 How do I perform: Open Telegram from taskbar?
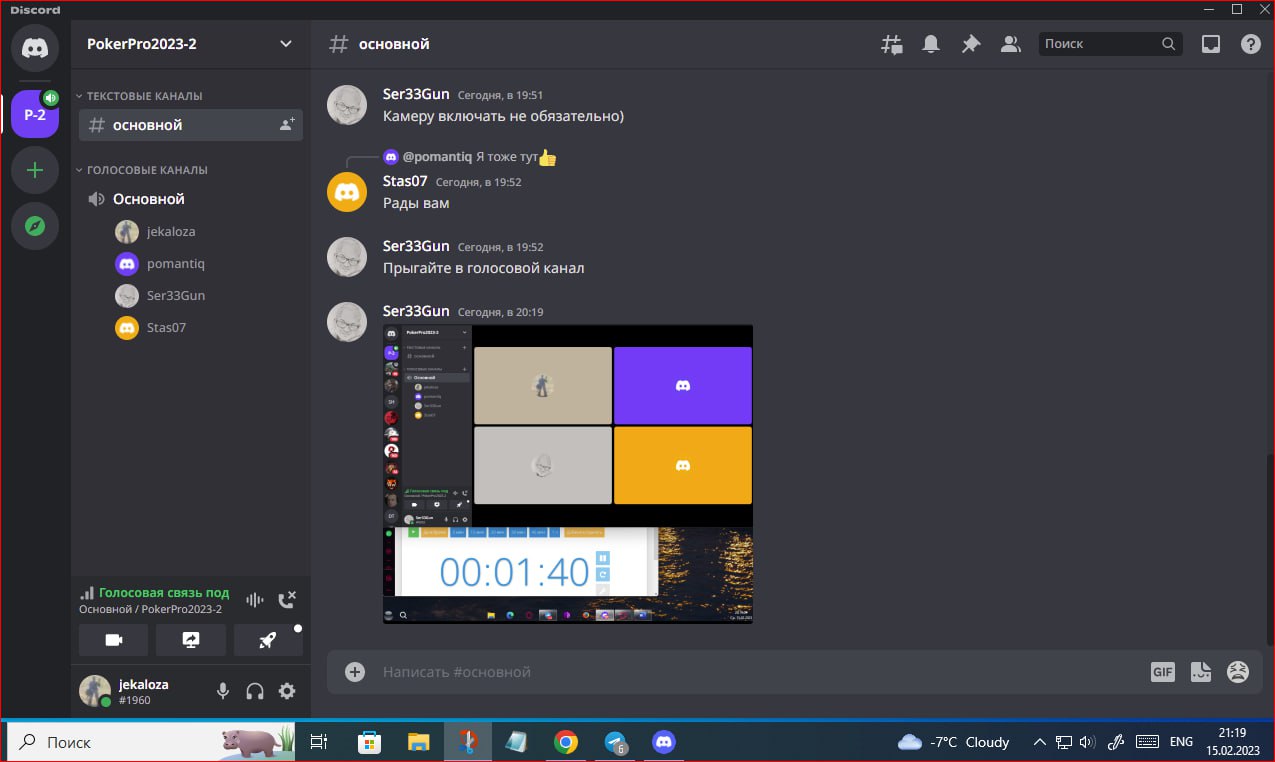615,742
